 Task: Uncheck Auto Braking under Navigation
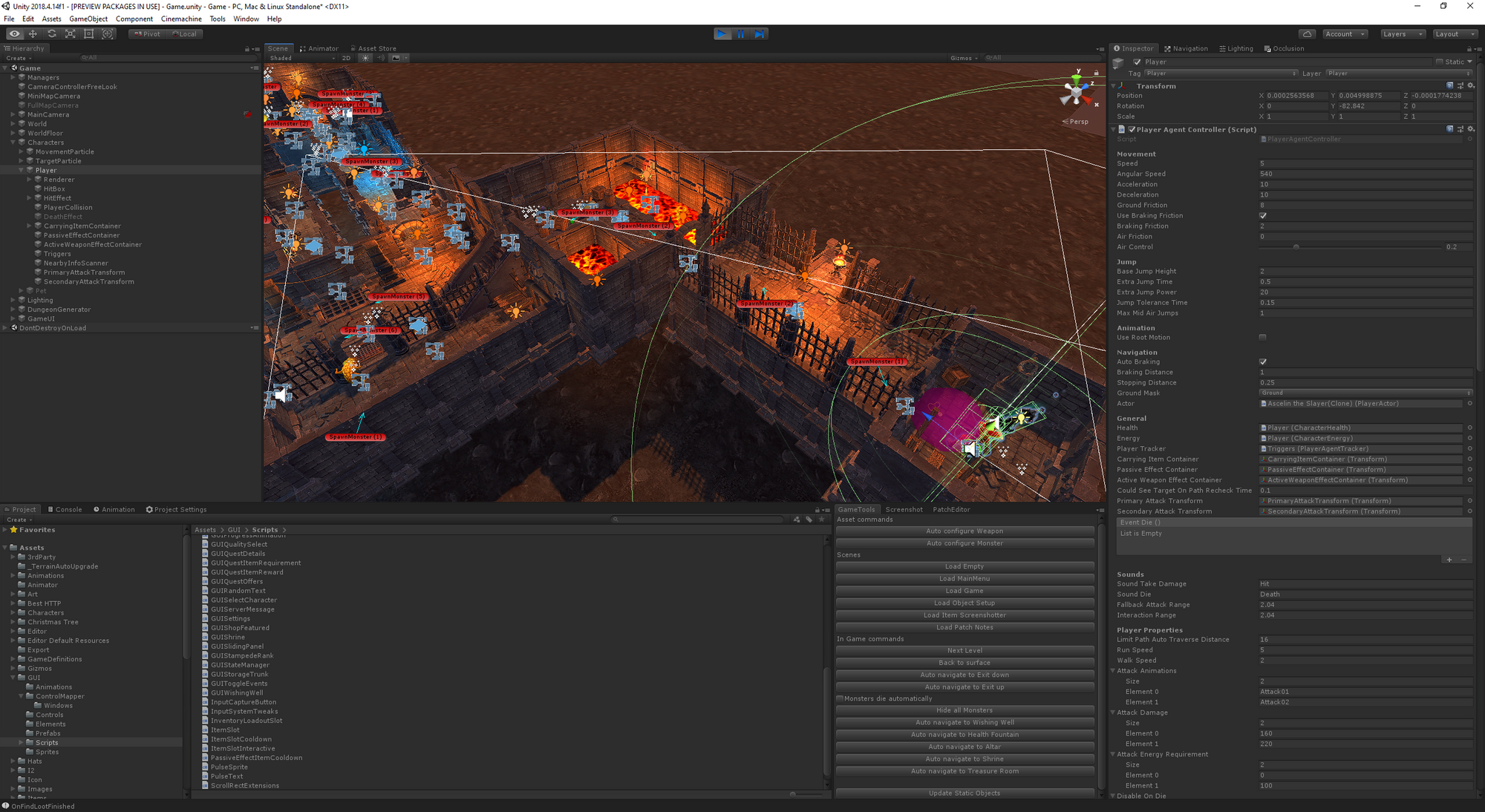click(1263, 361)
